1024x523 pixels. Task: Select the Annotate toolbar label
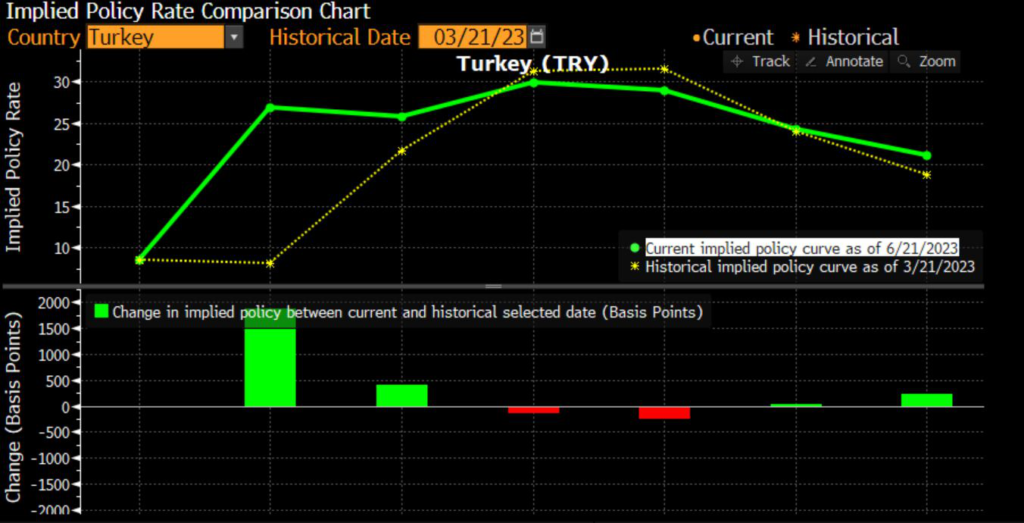pos(854,62)
